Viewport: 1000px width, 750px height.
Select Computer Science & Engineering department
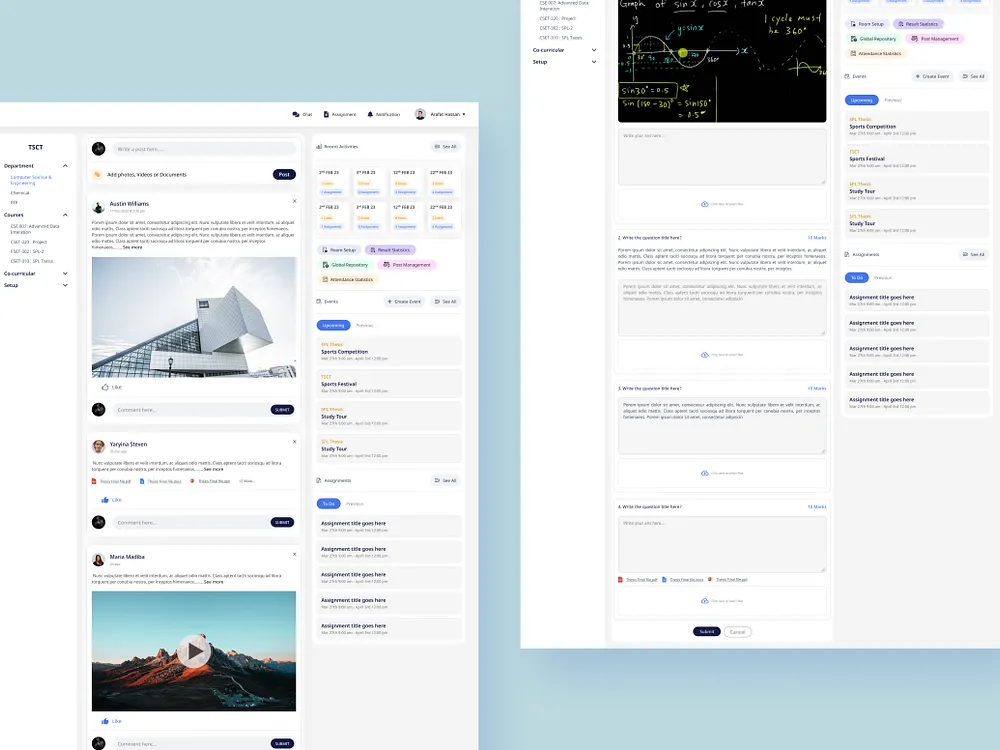click(x=31, y=180)
